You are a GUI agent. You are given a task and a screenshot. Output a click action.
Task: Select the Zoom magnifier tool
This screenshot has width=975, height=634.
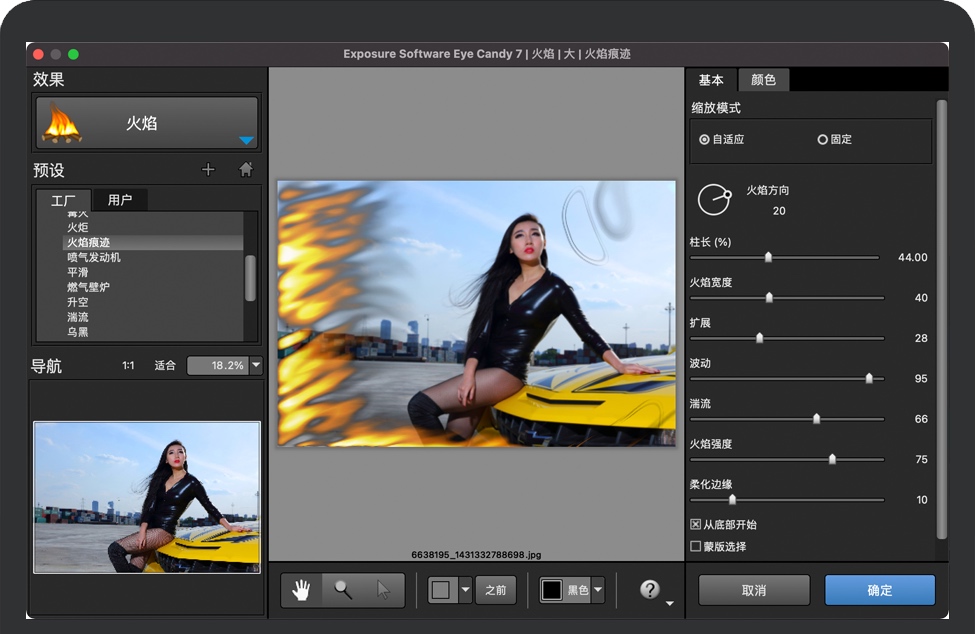coord(343,590)
